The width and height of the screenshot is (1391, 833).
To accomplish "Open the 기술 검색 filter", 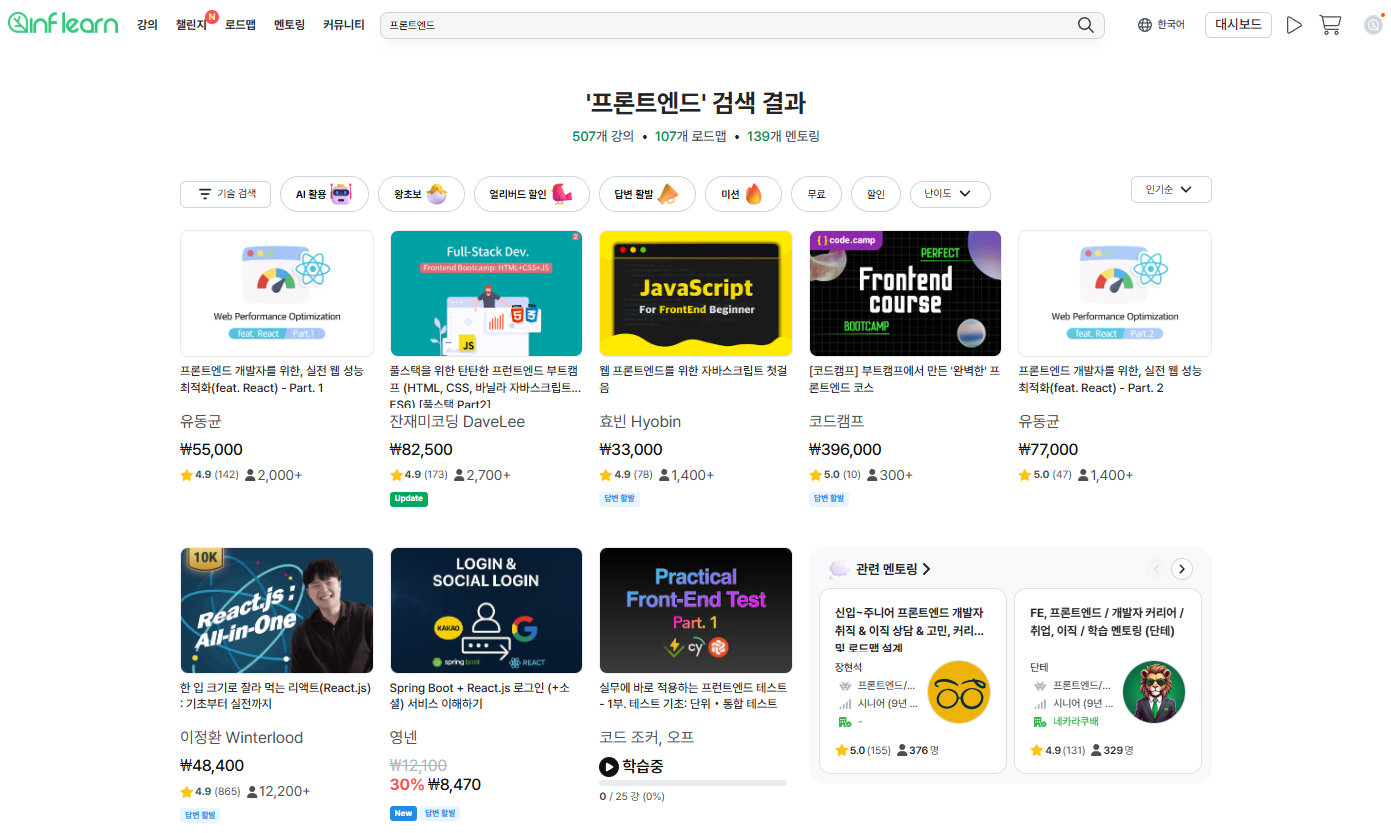I will tap(225, 194).
